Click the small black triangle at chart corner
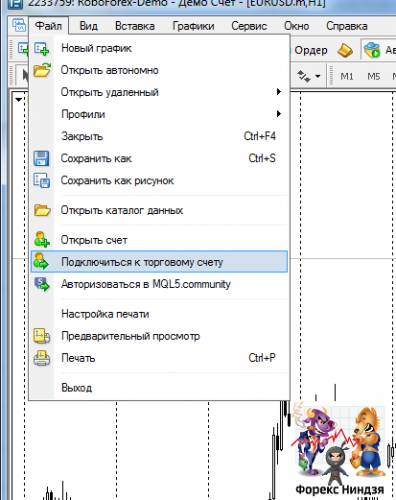Image resolution: width=396 pixels, height=500 pixels. pyautogui.click(x=19, y=99)
